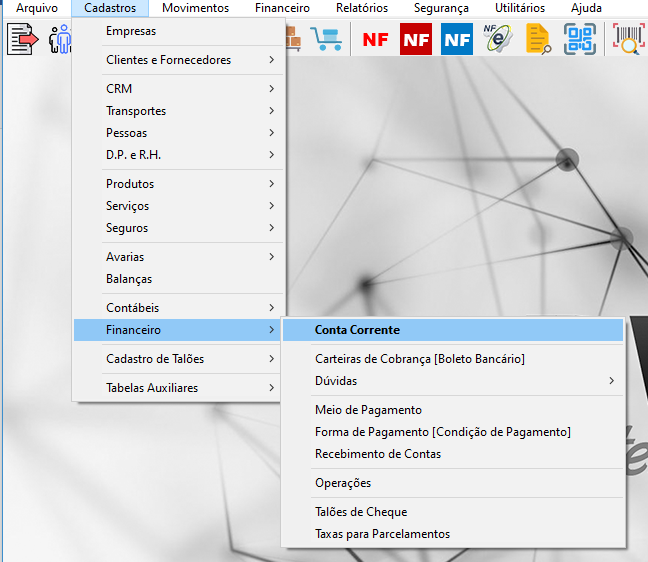Screen dimensions: 648x562
Task: Open the Segurança menu
Action: coord(441,8)
